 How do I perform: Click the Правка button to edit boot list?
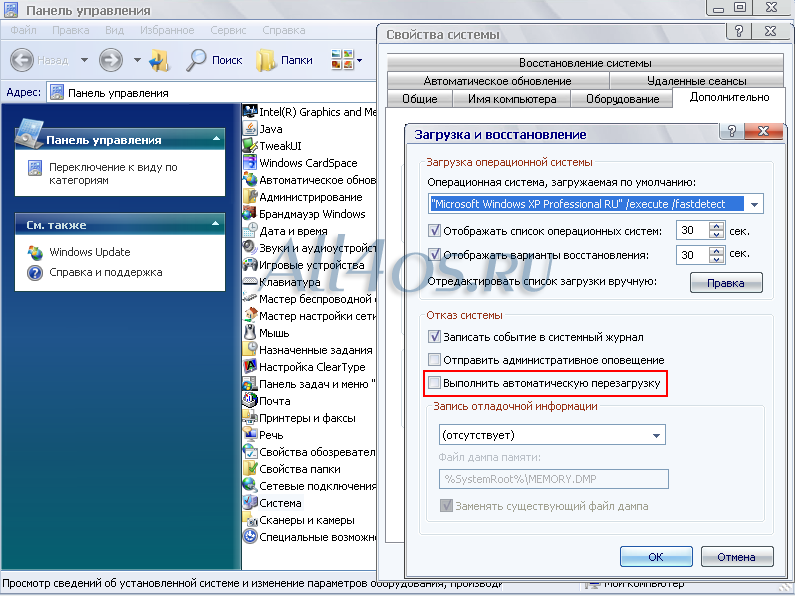726,283
